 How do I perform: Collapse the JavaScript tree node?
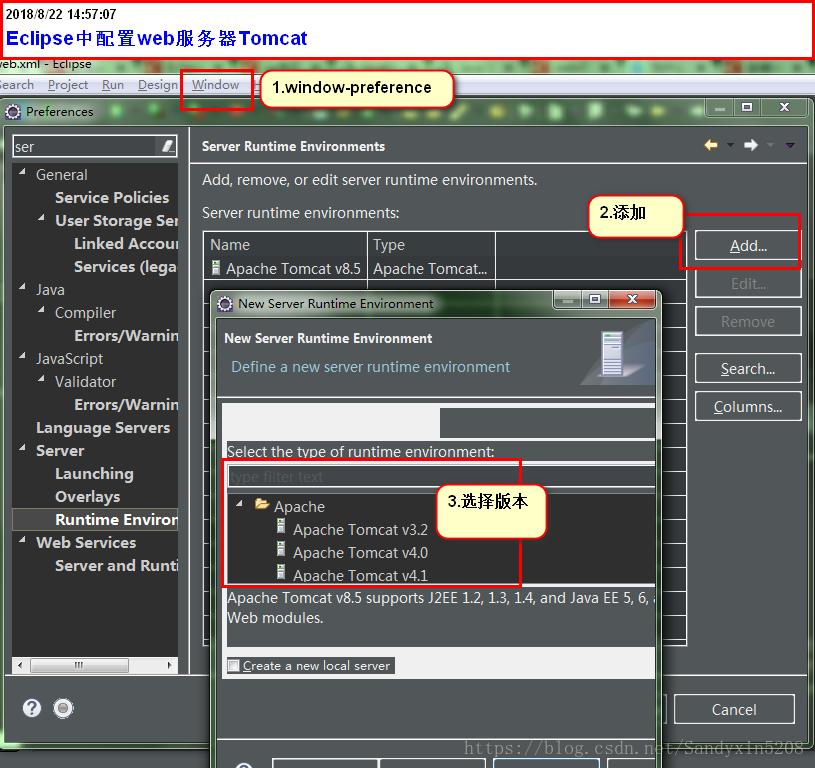[x=22, y=355]
